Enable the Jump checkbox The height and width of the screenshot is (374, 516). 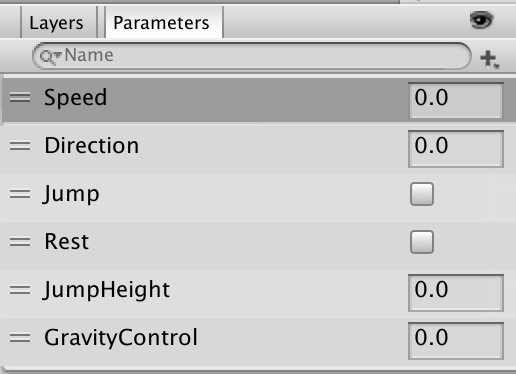422,194
